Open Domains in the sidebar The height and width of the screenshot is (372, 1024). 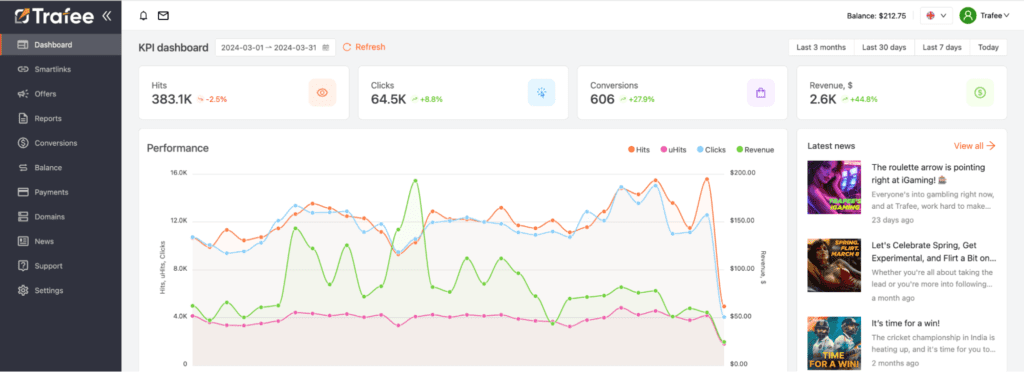point(61,217)
